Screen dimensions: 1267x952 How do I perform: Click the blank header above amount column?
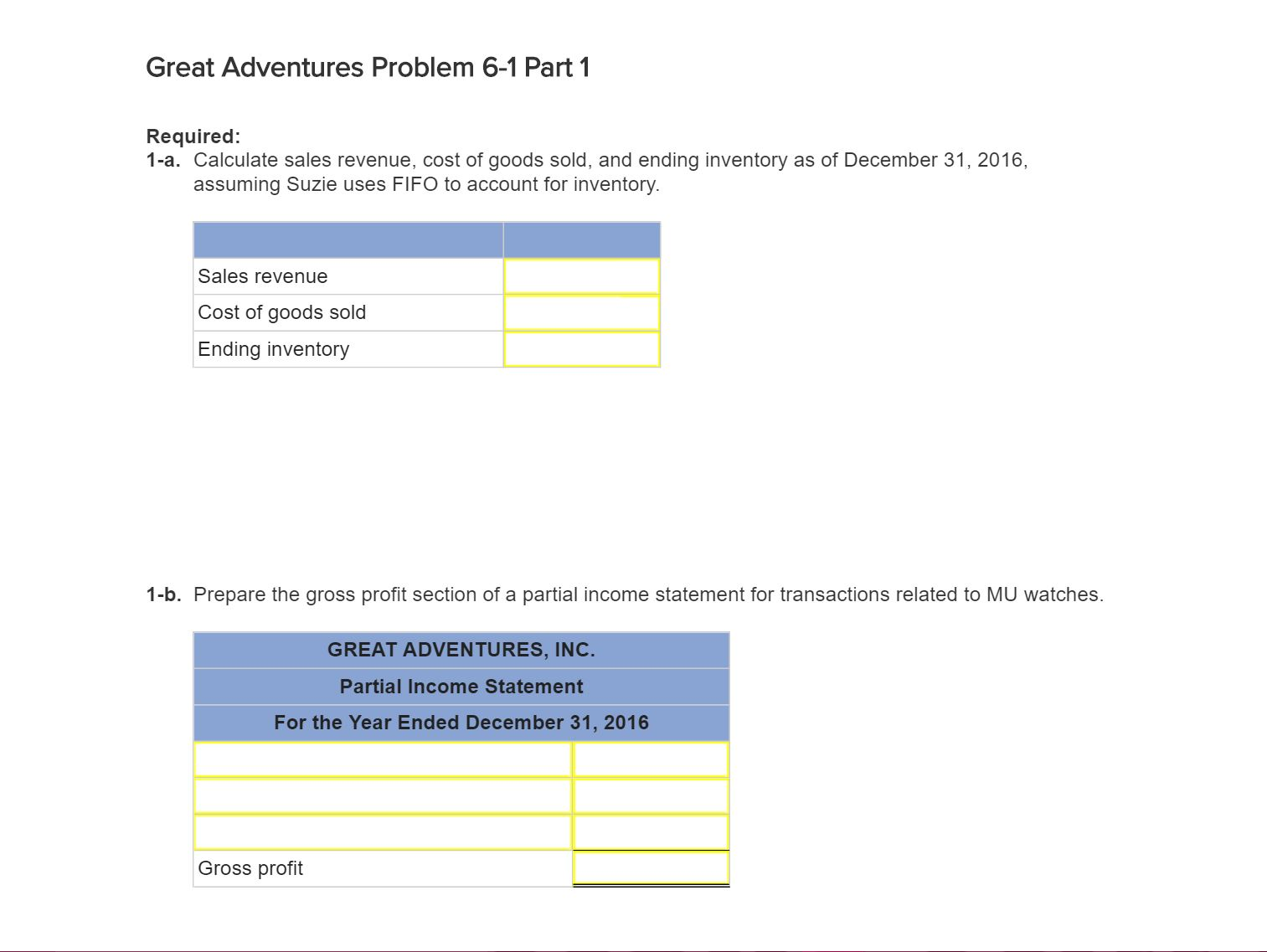[x=582, y=240]
